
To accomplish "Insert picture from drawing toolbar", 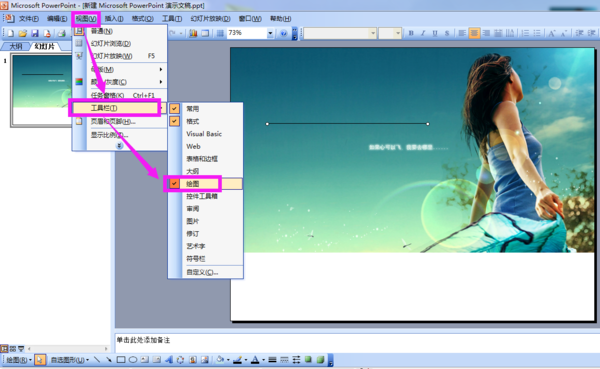I will (x=205, y=359).
